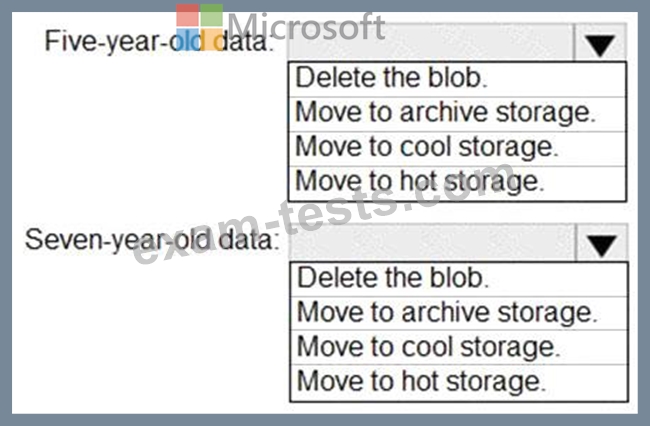Screen dimensions: 650x426
Task: Click the Seven-year-old data label
Action: 152,241
